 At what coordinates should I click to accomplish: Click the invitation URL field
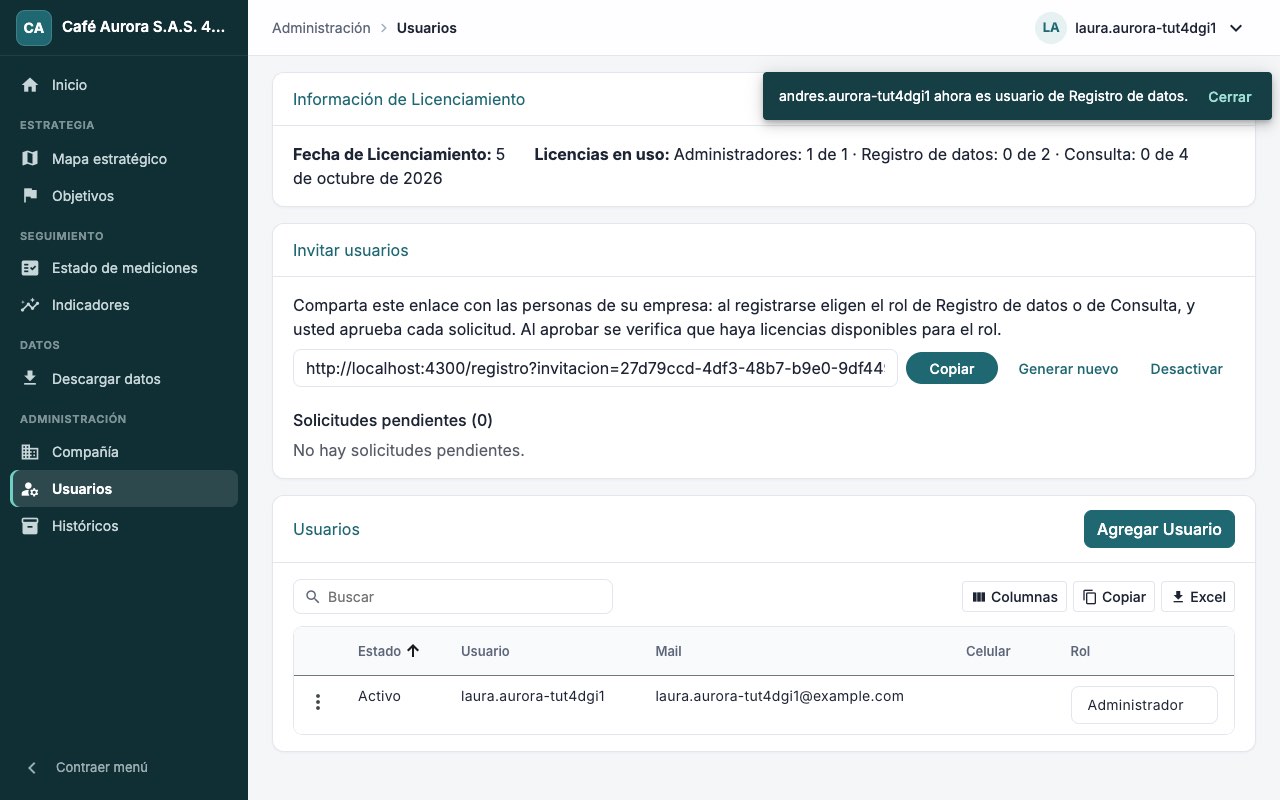[595, 368]
